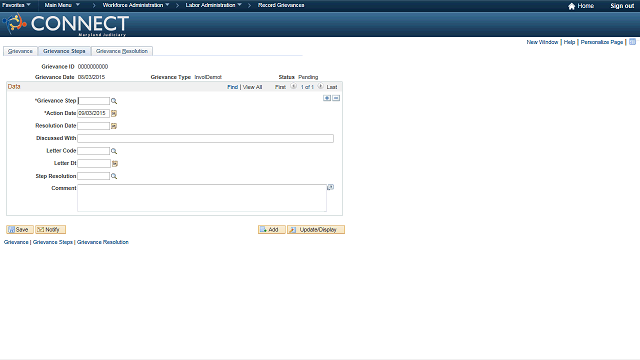Click the bottom Grievance page link

tap(16, 242)
